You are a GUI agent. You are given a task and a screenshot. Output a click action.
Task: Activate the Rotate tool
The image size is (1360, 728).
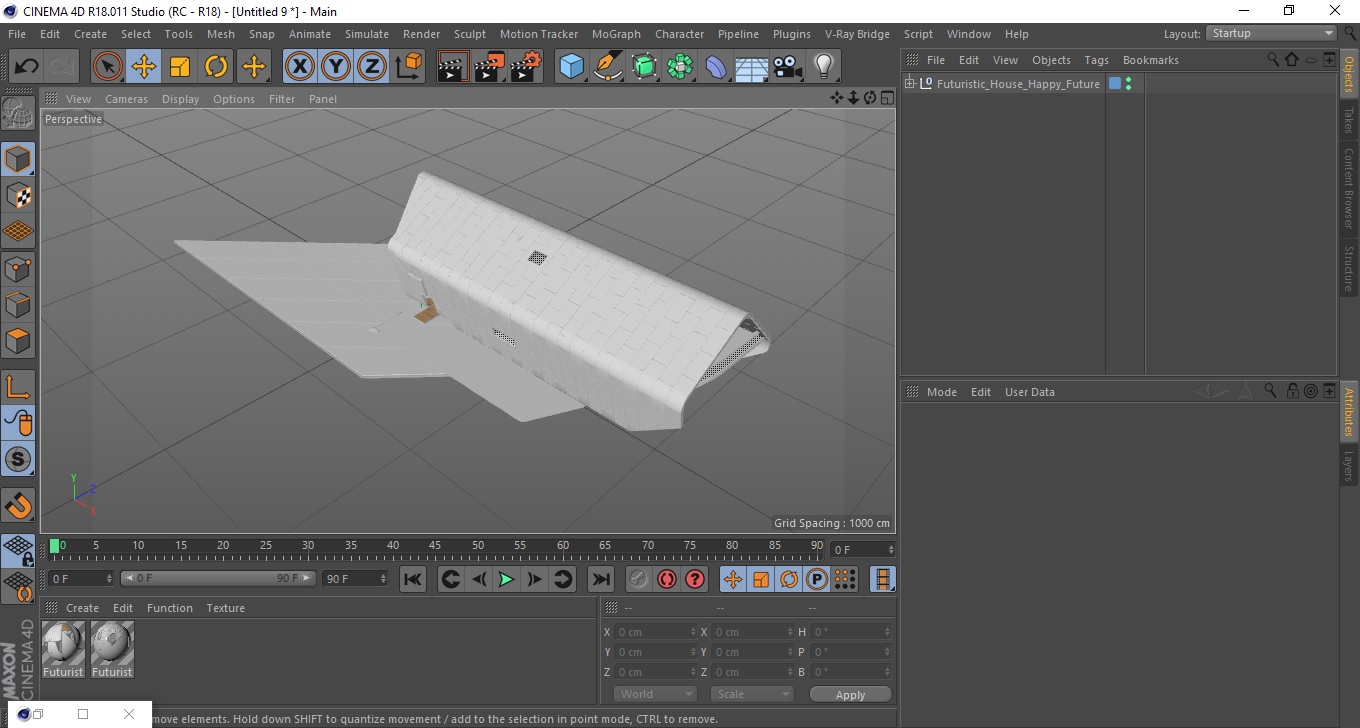(216, 67)
